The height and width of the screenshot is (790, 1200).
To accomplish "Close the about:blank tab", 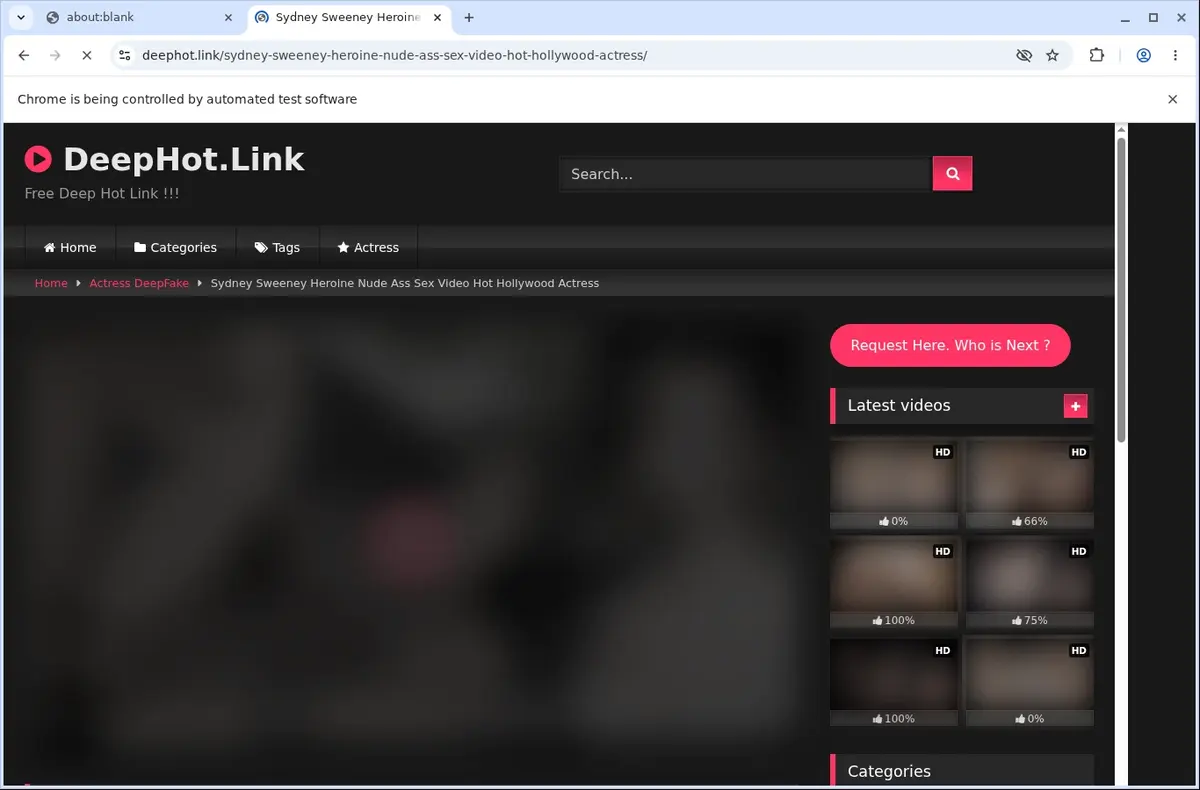I will (x=228, y=17).
